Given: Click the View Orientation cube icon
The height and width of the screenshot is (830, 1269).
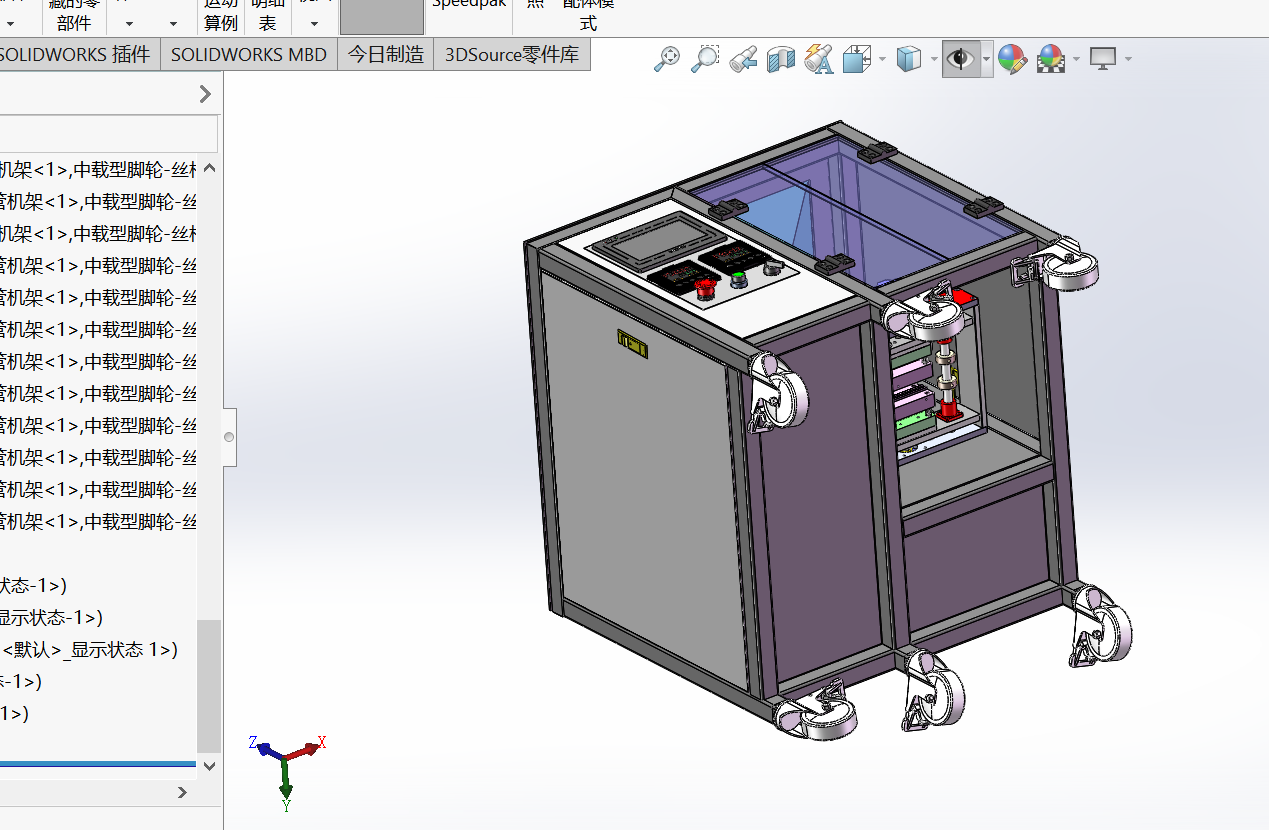Looking at the screenshot, I should [856, 59].
